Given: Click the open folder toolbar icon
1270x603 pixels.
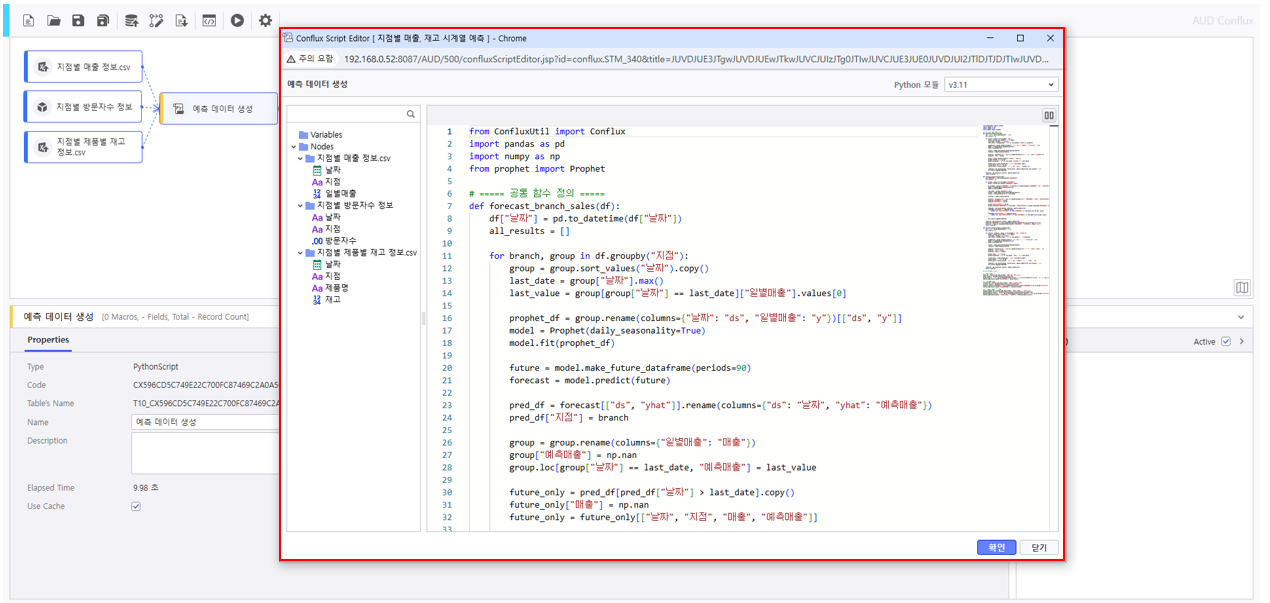Looking at the screenshot, I should coord(54,20).
